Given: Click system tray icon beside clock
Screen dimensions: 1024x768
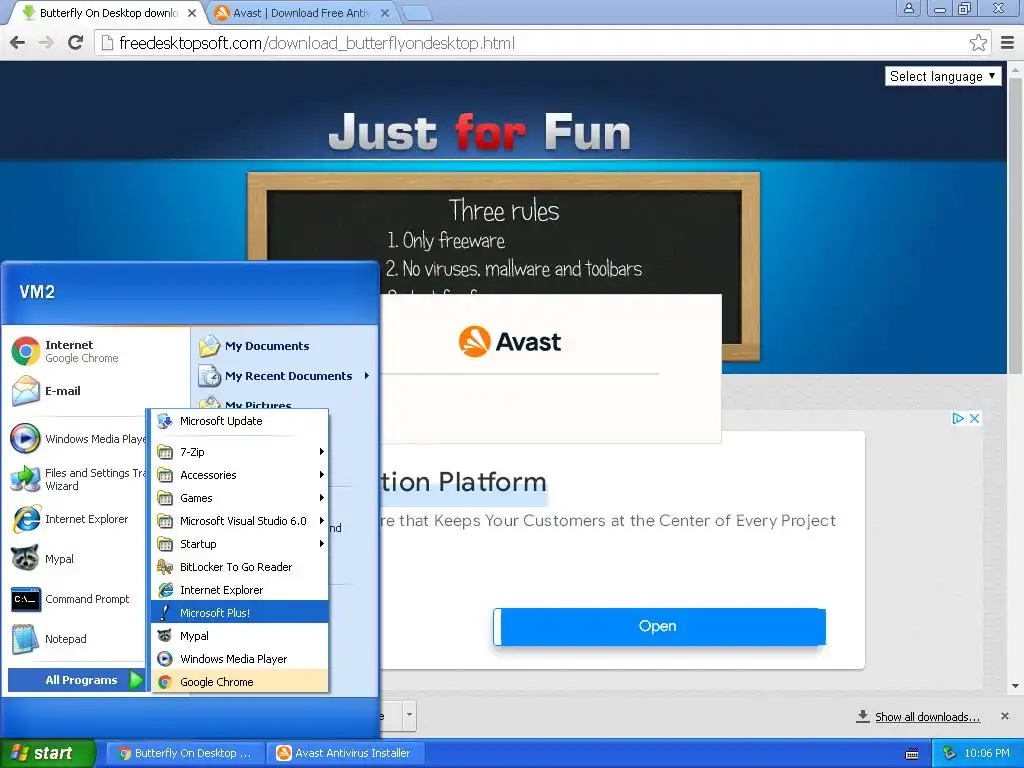Looking at the screenshot, I should [950, 753].
